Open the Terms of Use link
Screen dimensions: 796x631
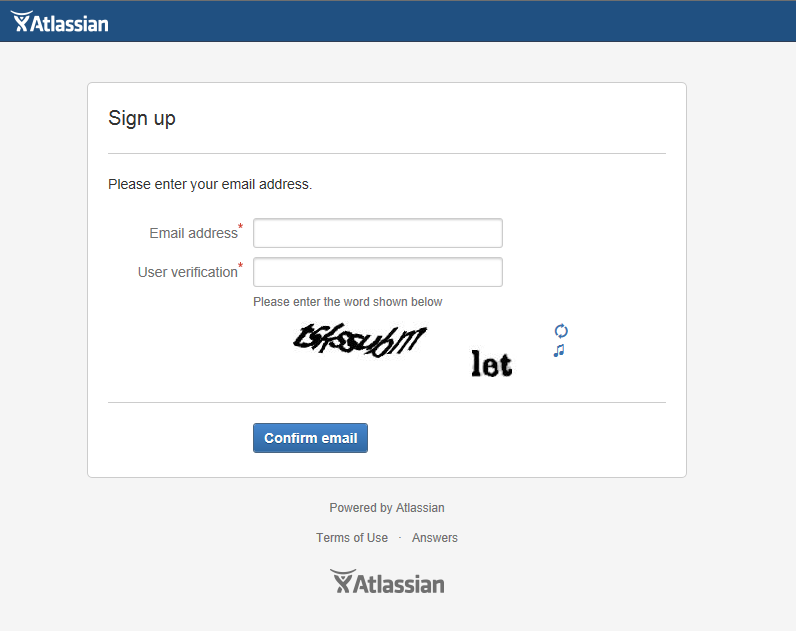click(x=352, y=538)
